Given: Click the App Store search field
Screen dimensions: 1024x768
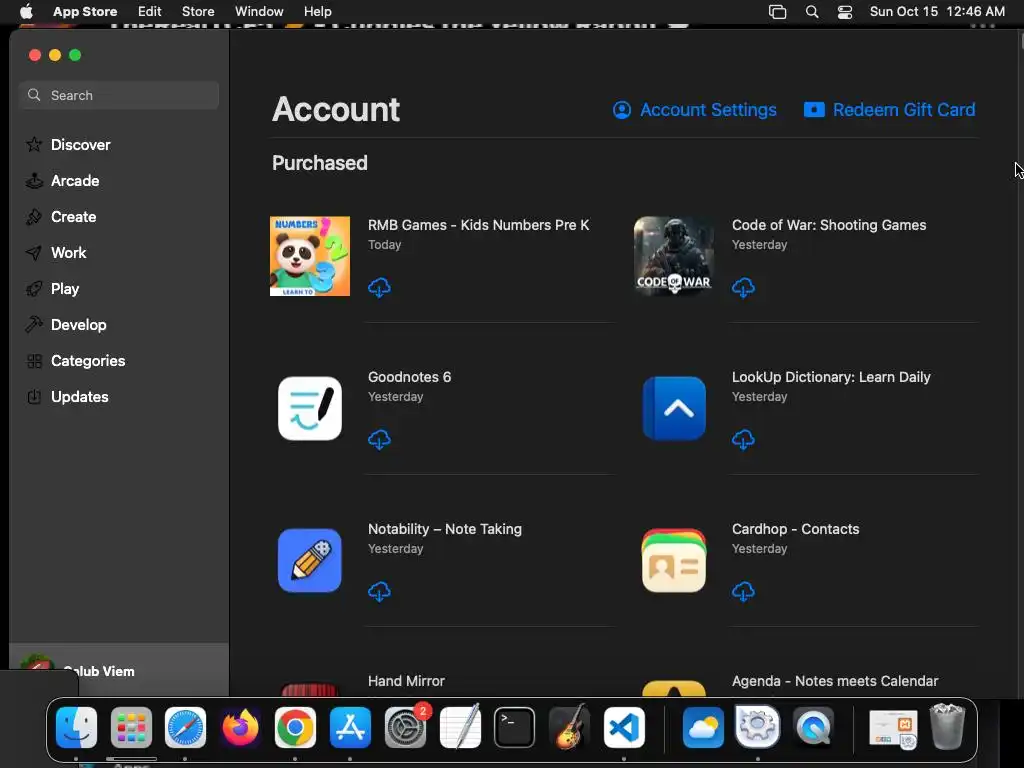Looking at the screenshot, I should click(x=119, y=95).
